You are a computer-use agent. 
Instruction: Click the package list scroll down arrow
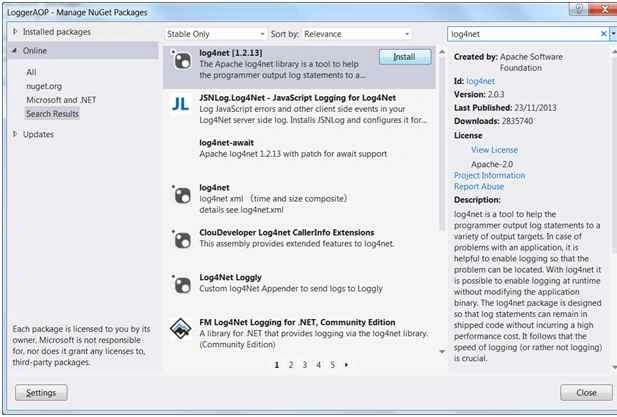(442, 352)
